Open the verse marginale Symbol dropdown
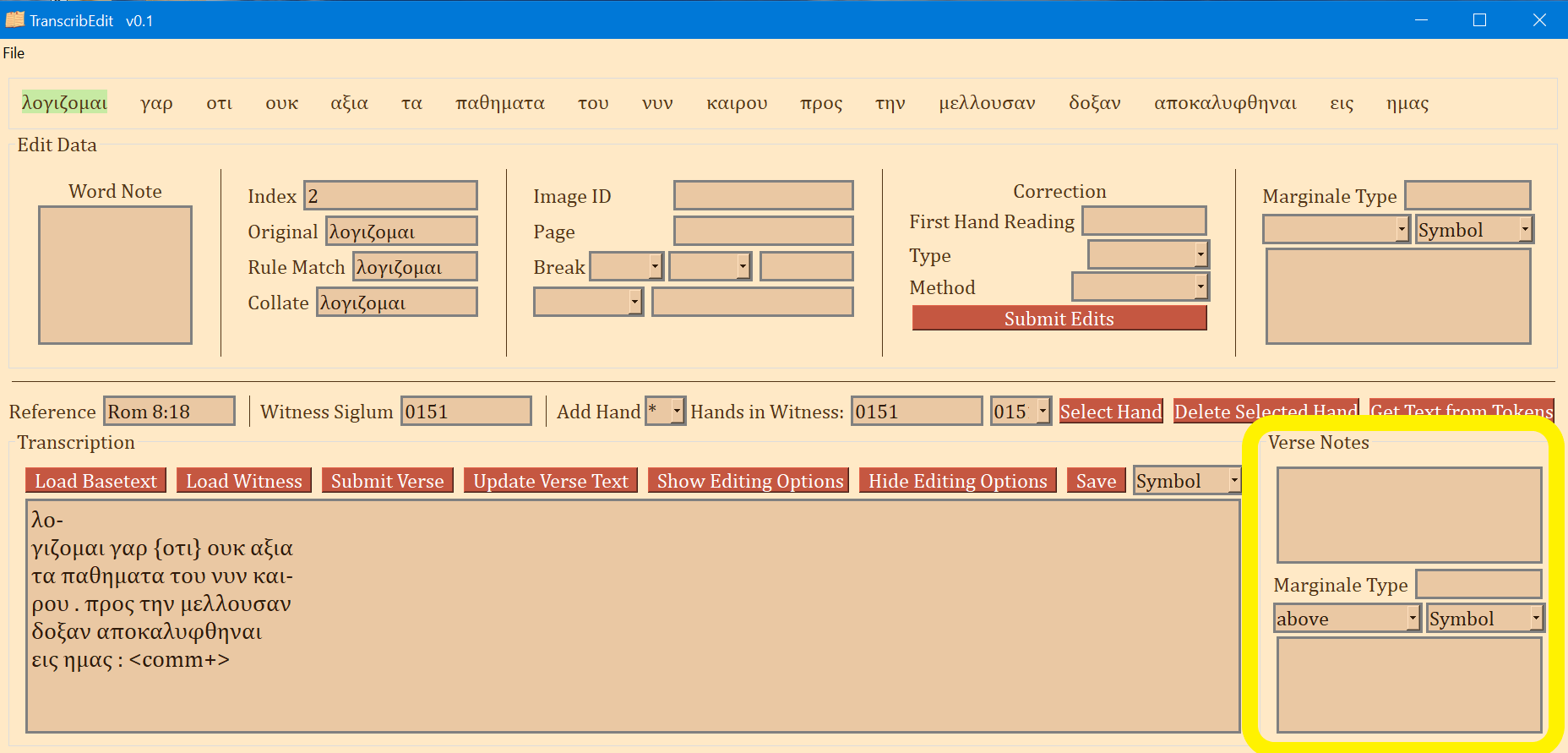 1485,618
